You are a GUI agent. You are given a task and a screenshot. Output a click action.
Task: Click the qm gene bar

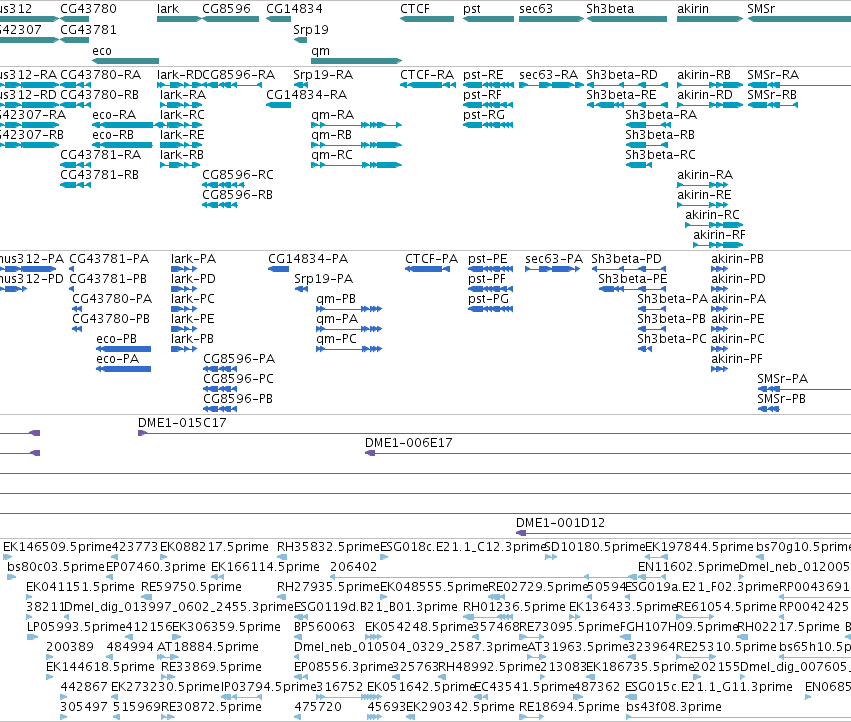coord(357,61)
